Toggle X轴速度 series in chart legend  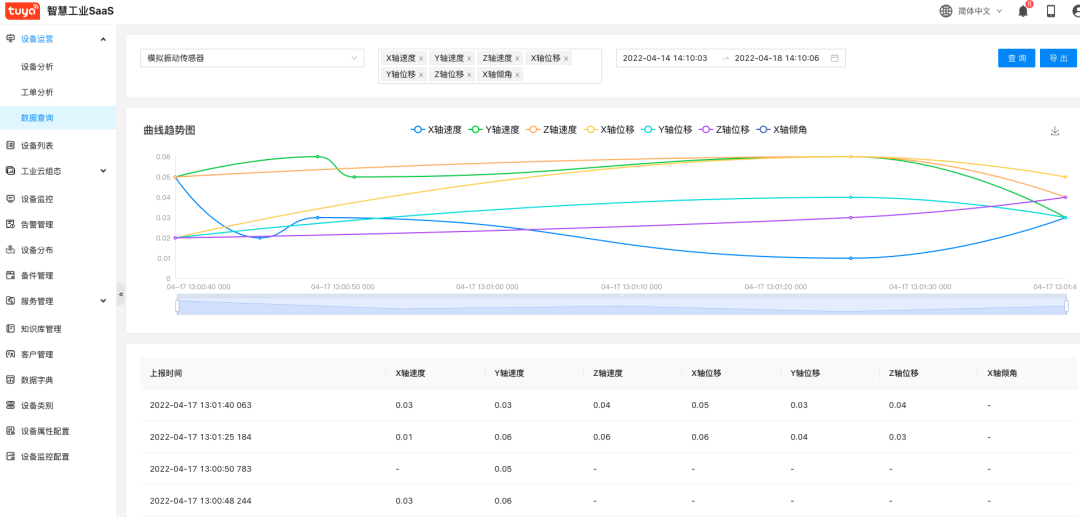(437, 130)
